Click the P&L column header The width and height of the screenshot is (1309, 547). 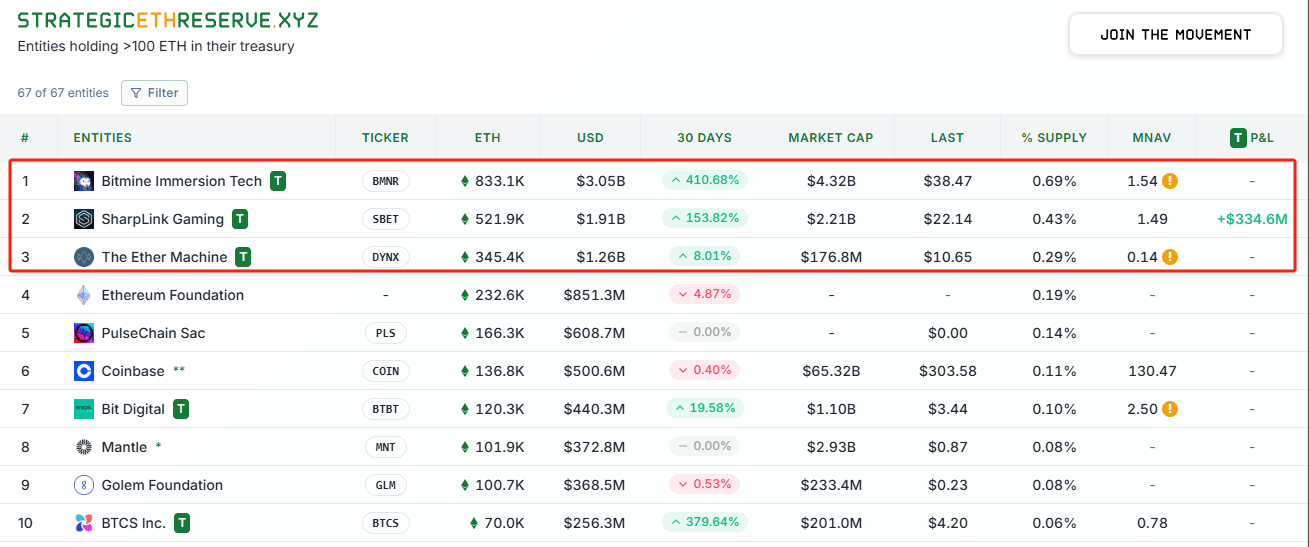click(x=1252, y=138)
